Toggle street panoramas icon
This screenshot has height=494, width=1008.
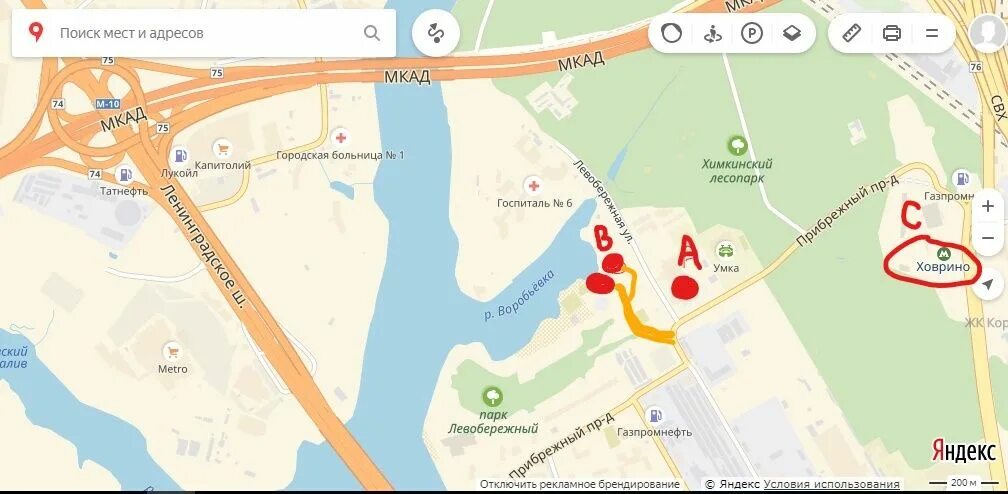712,33
